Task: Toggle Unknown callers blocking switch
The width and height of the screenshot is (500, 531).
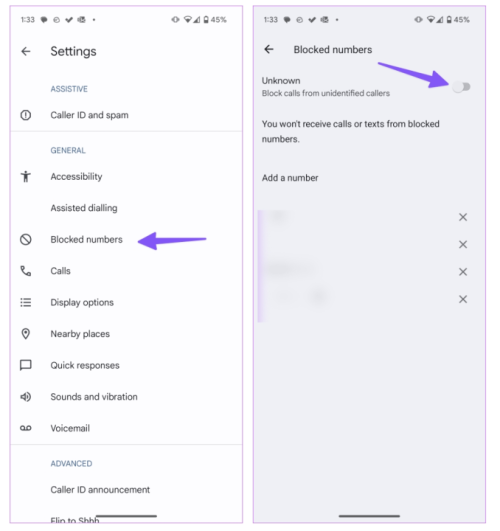Action: click(461, 87)
